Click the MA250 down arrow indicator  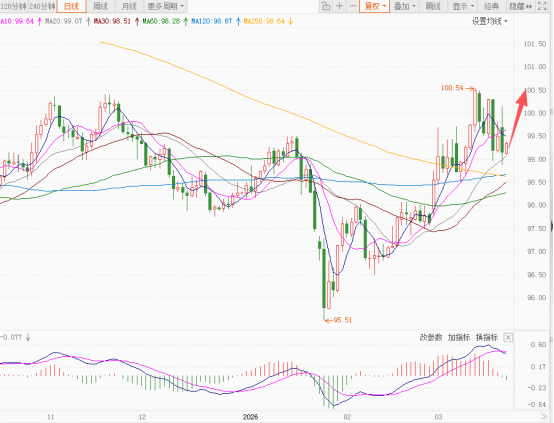tap(290, 22)
